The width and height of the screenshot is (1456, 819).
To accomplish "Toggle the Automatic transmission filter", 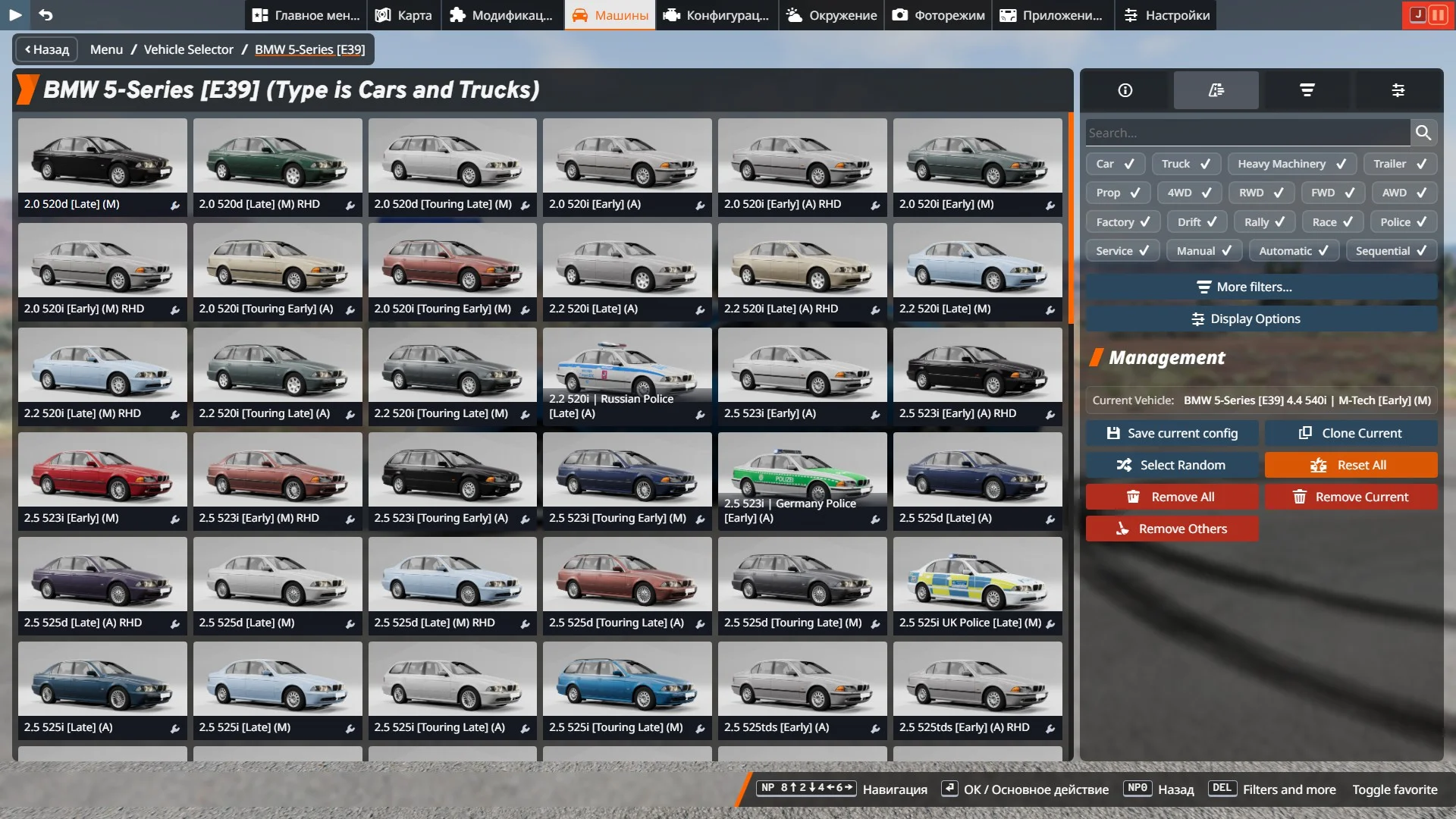I will click(x=1294, y=251).
